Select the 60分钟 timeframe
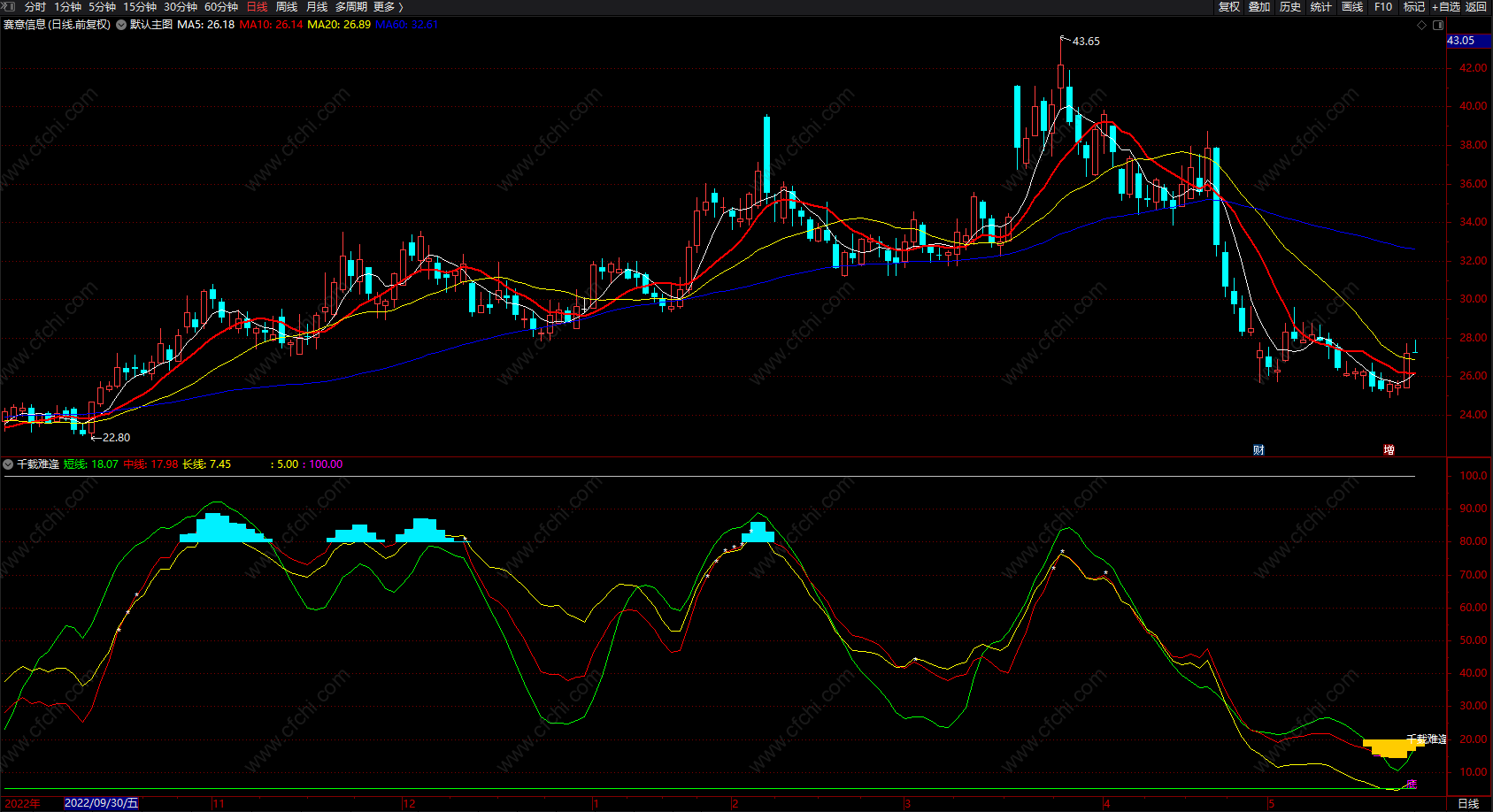Screen dimensions: 1493x812 pos(221,7)
